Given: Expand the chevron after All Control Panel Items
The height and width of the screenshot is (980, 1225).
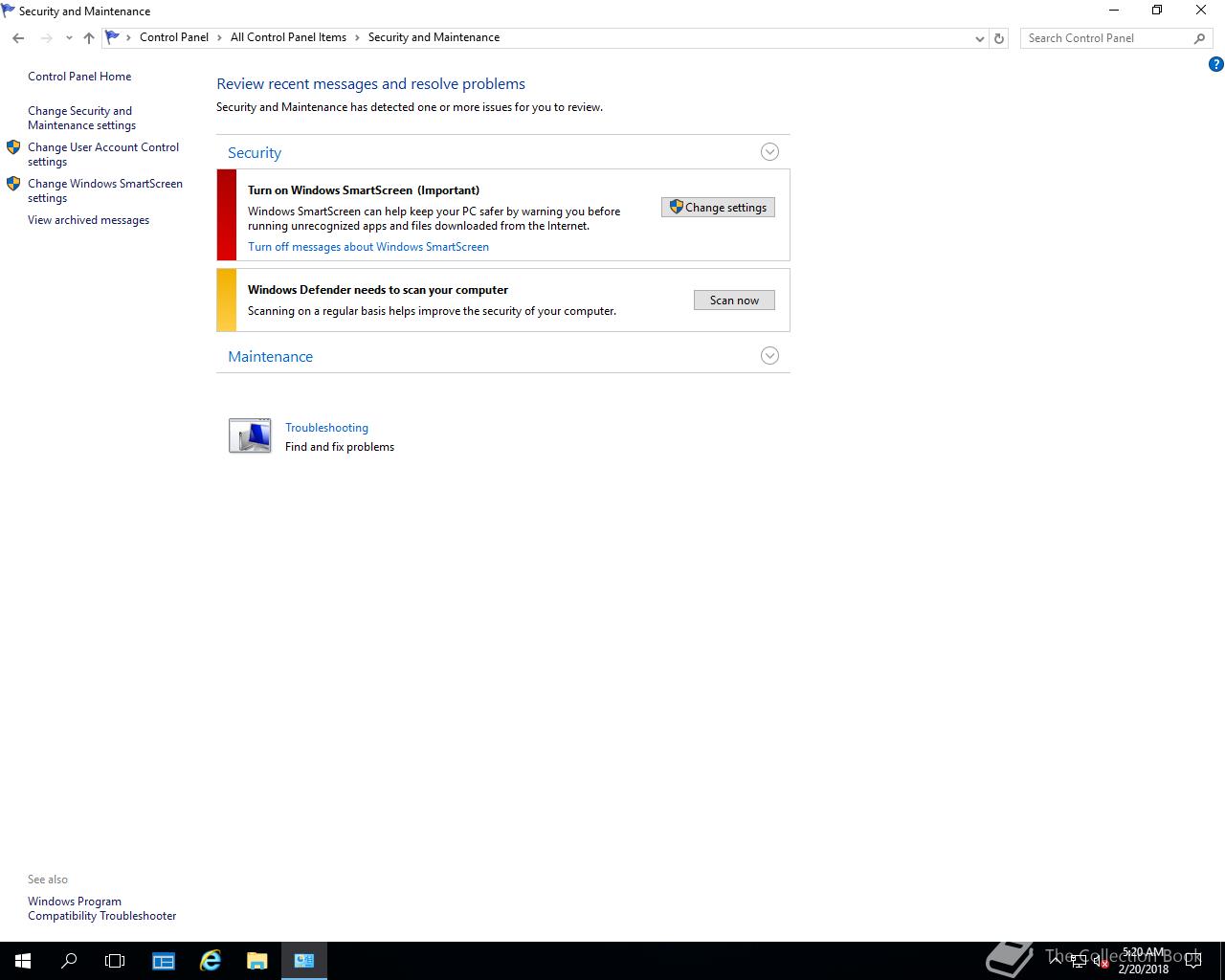Looking at the screenshot, I should pos(358,37).
